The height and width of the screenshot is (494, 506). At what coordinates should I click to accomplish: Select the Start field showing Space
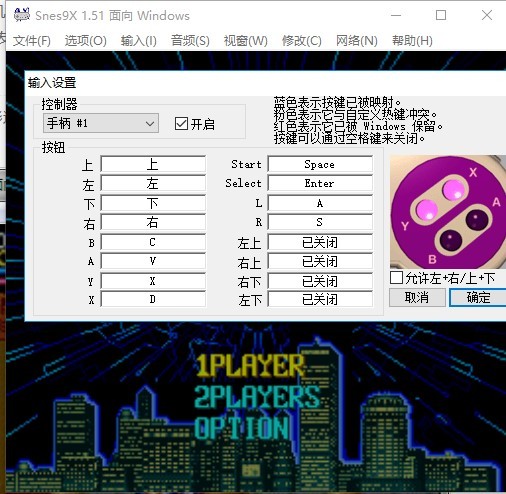click(x=320, y=164)
